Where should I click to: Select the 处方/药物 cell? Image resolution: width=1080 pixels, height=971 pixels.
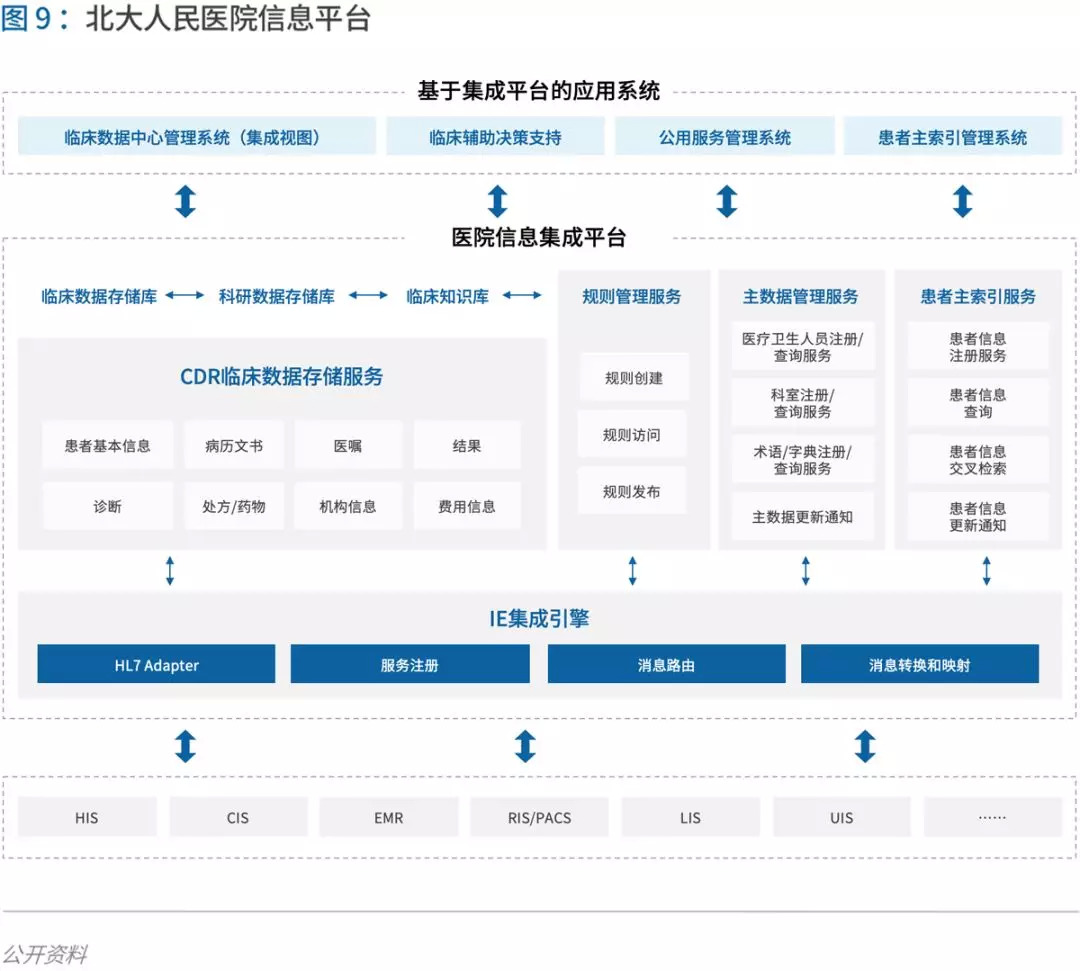[x=233, y=506]
